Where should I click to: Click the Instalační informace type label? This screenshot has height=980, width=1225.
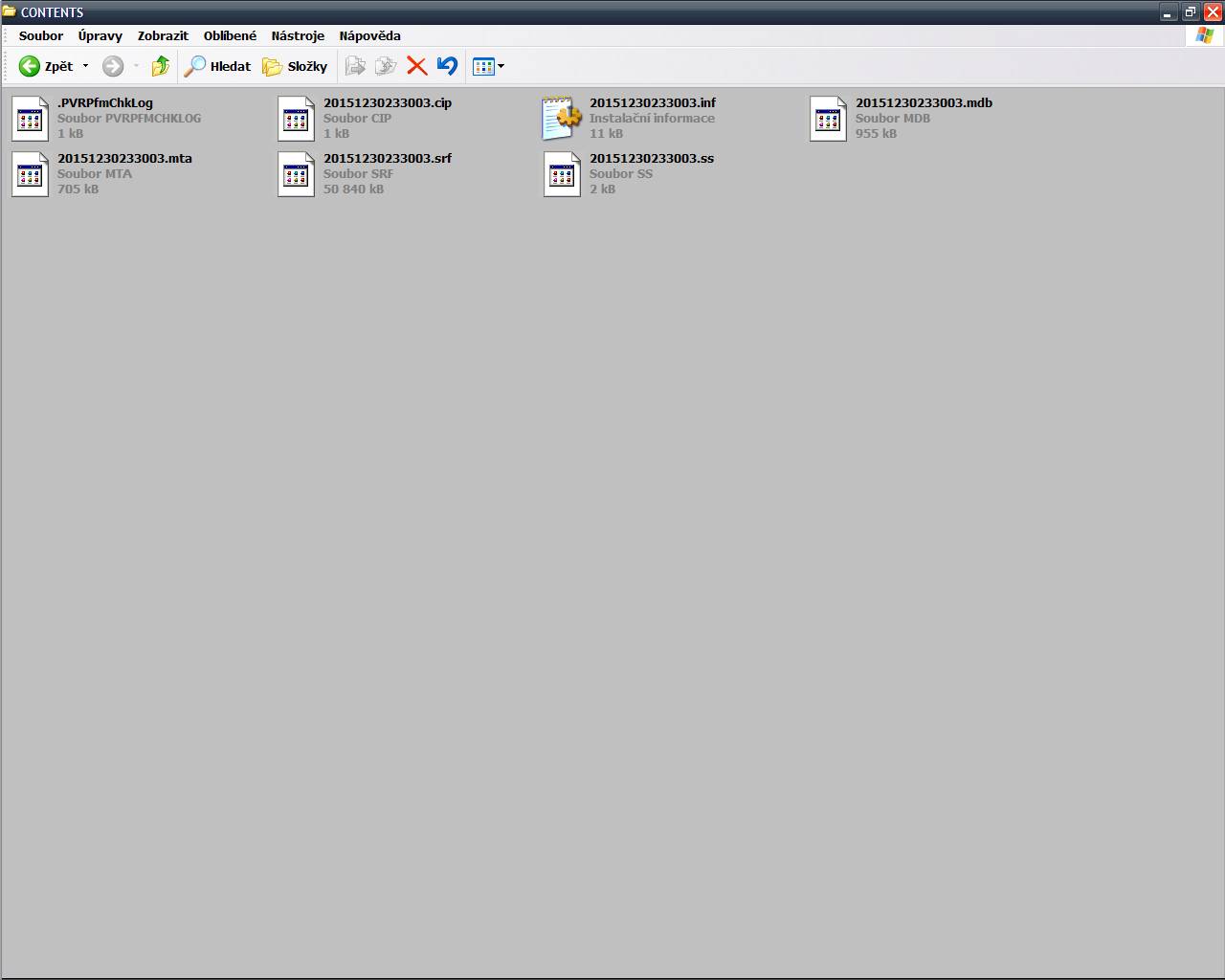[652, 118]
